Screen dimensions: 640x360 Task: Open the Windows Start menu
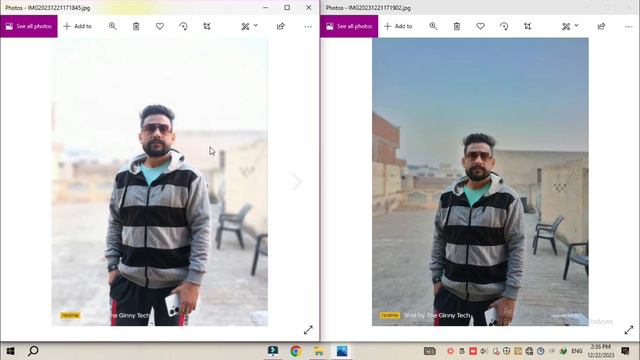pyautogui.click(x=10, y=351)
